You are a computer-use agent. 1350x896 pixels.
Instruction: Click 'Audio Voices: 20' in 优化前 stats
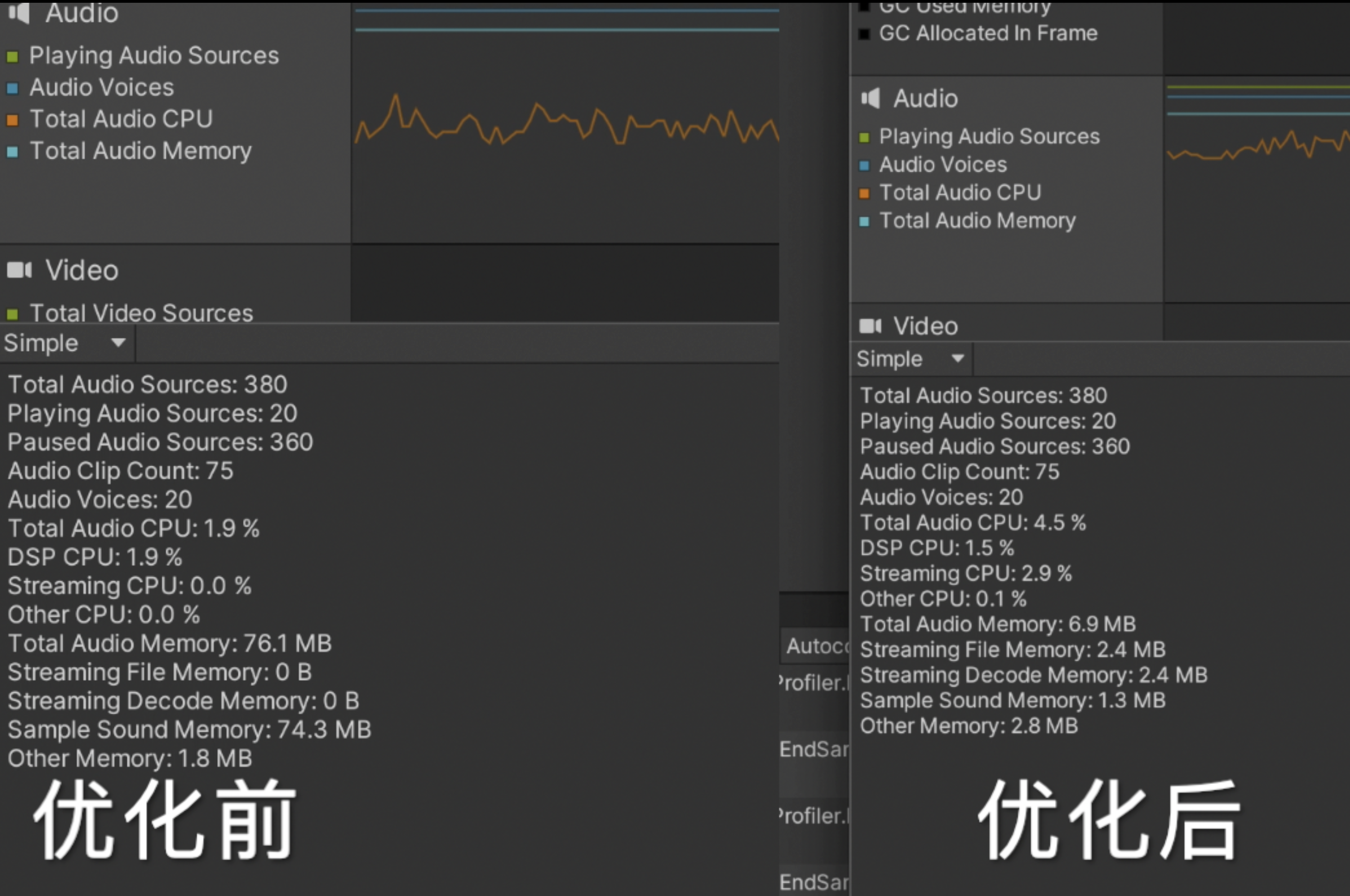pos(100,500)
